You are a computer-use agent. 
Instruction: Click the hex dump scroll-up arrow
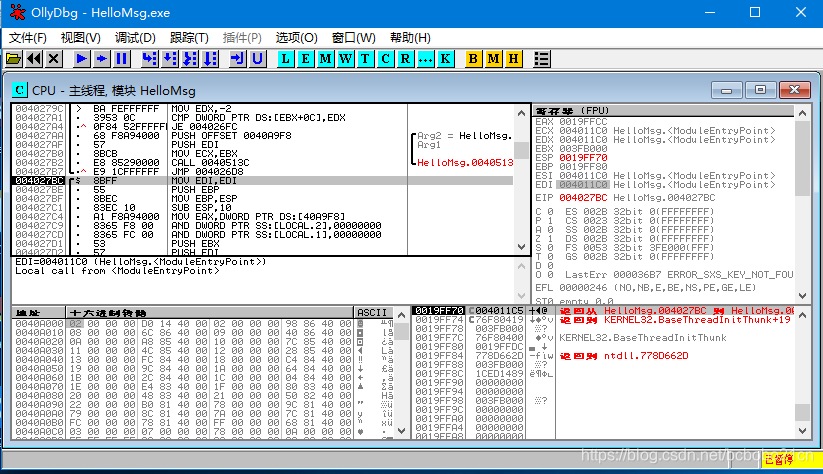click(402, 315)
